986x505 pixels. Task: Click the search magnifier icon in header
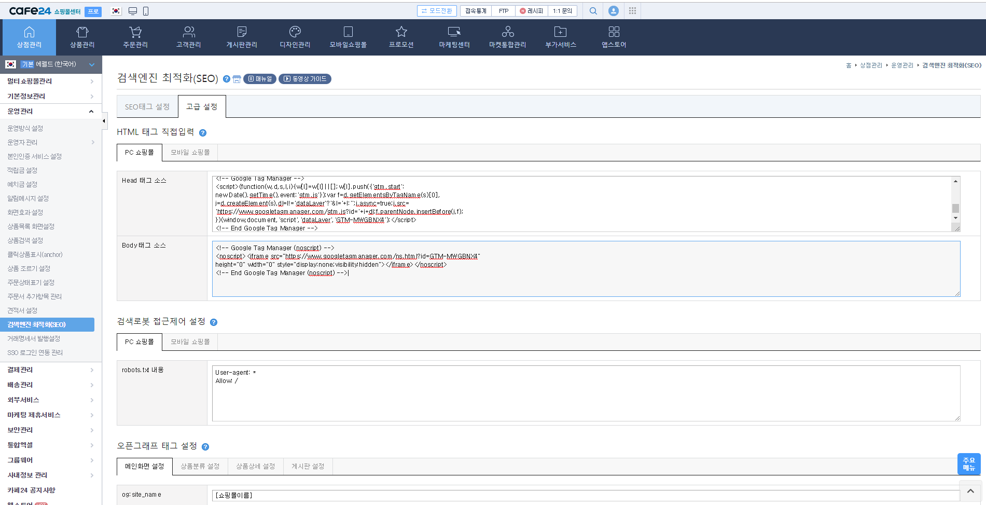click(x=593, y=11)
